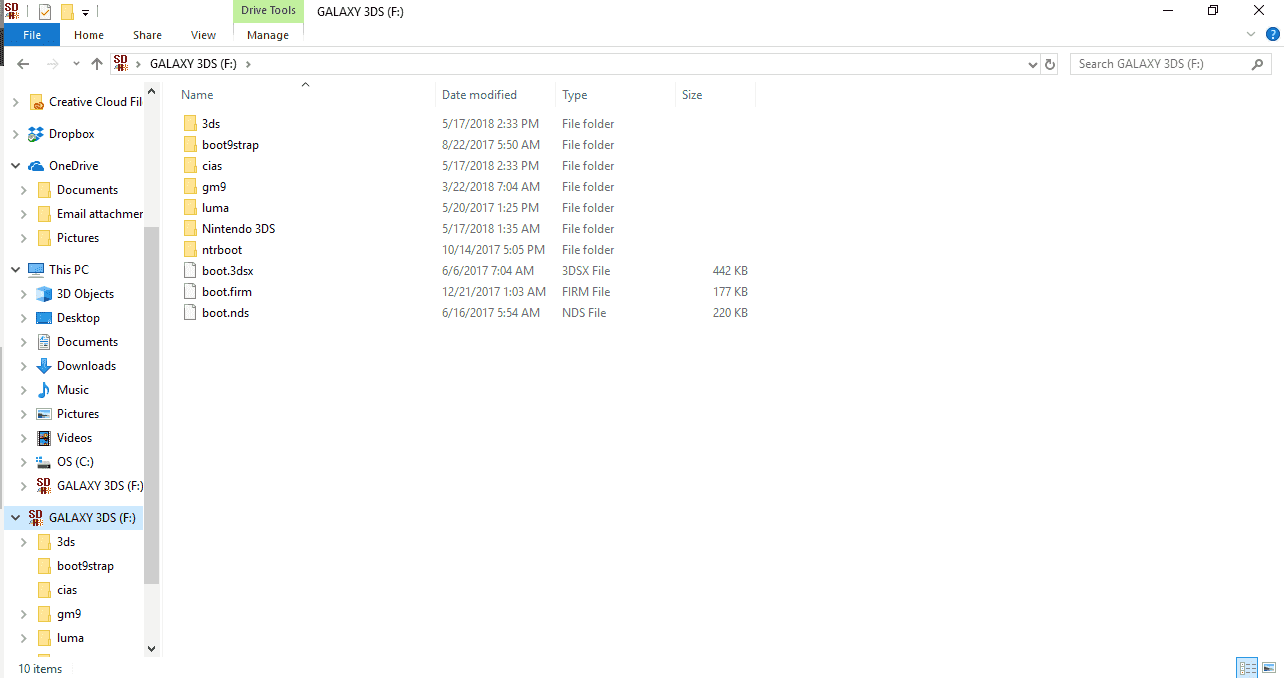The height and width of the screenshot is (678, 1284).
Task: Collapse the OneDrive tree node
Action: click(15, 166)
